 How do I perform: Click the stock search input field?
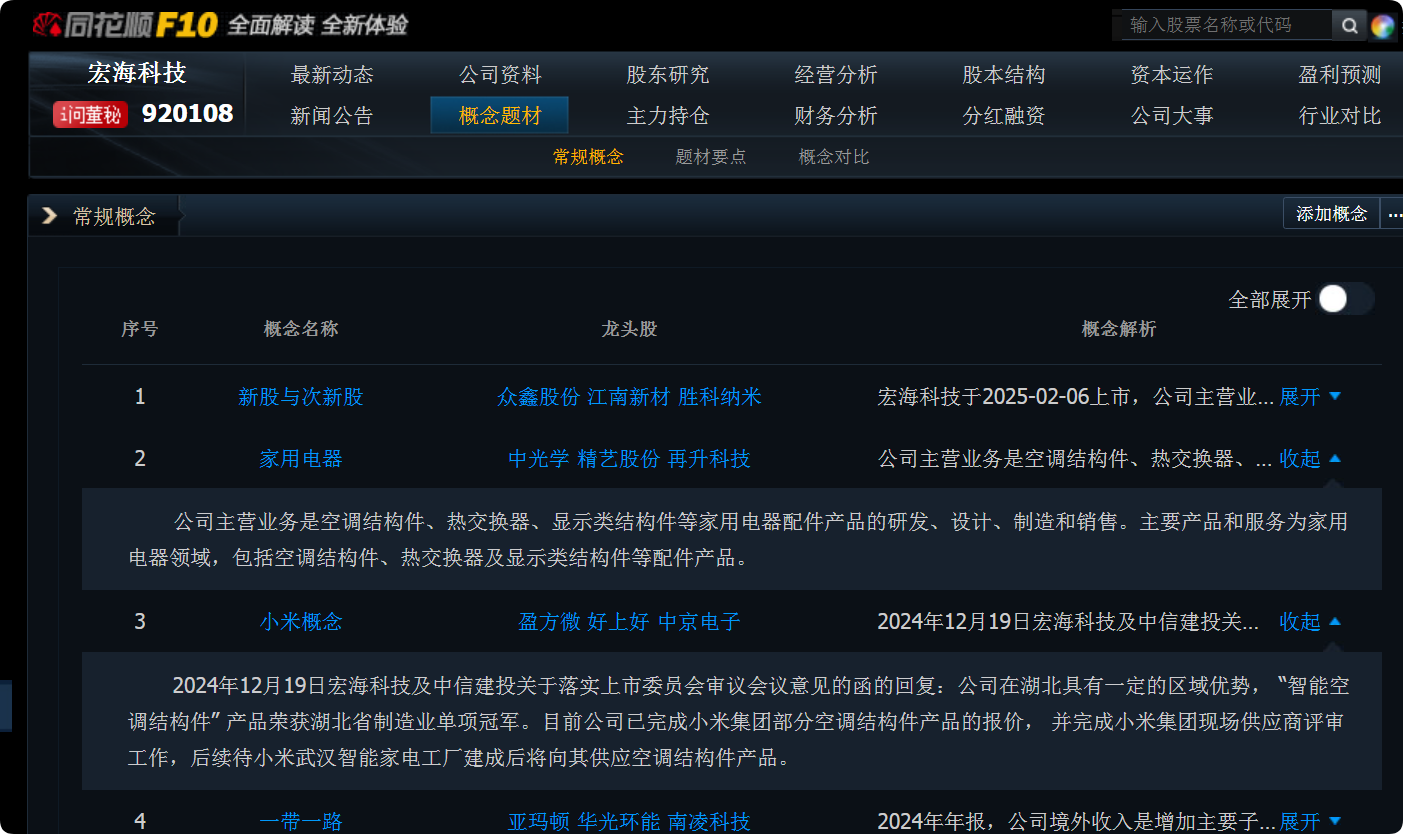[1226, 25]
